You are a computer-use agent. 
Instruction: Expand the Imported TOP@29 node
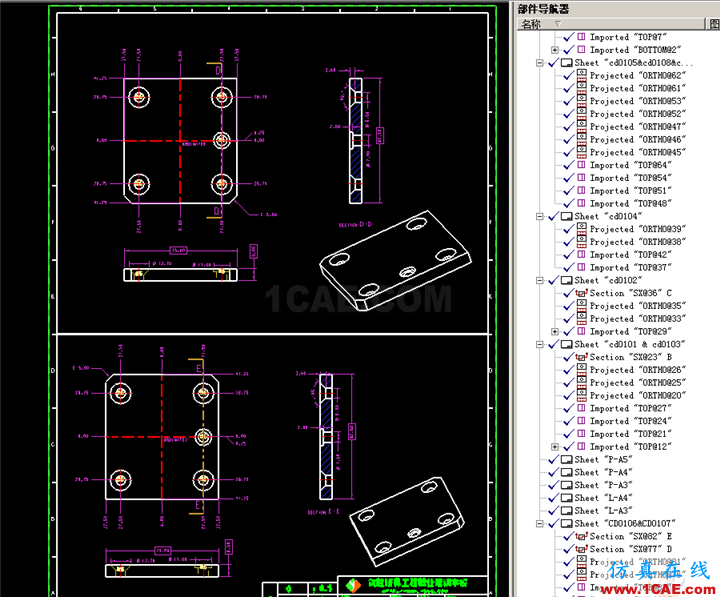pos(555,332)
